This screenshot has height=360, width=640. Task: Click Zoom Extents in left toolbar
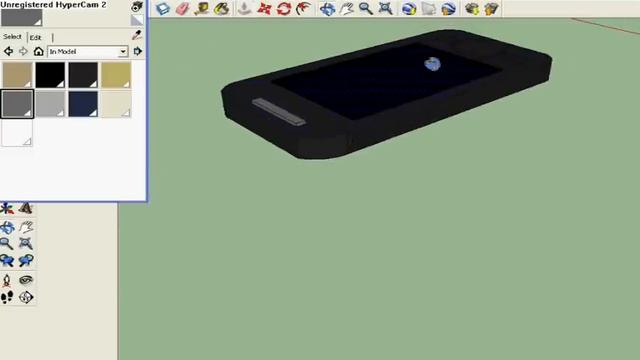[x=26, y=244]
